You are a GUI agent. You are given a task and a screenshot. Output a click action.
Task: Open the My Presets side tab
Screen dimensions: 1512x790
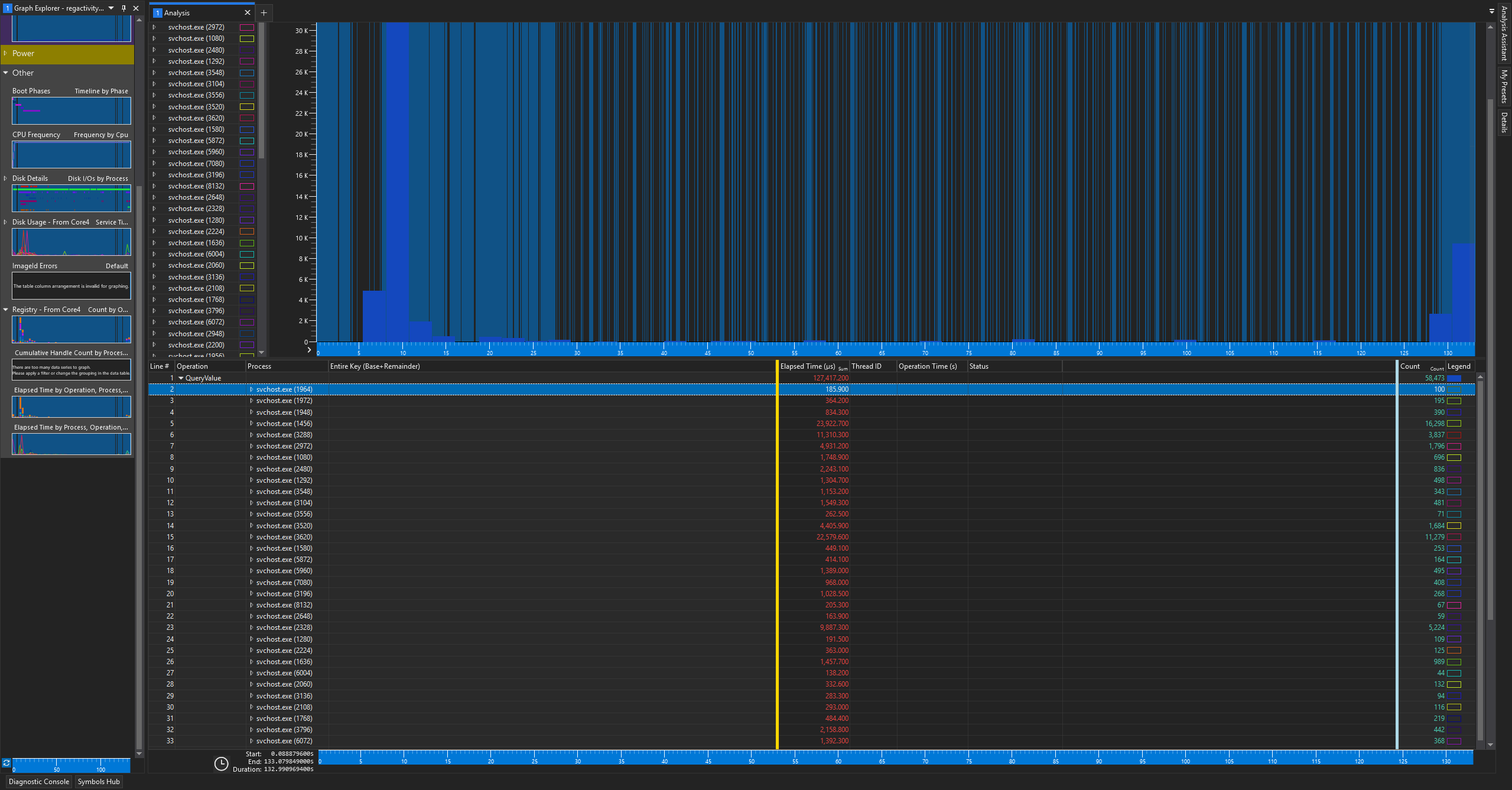click(x=1504, y=86)
